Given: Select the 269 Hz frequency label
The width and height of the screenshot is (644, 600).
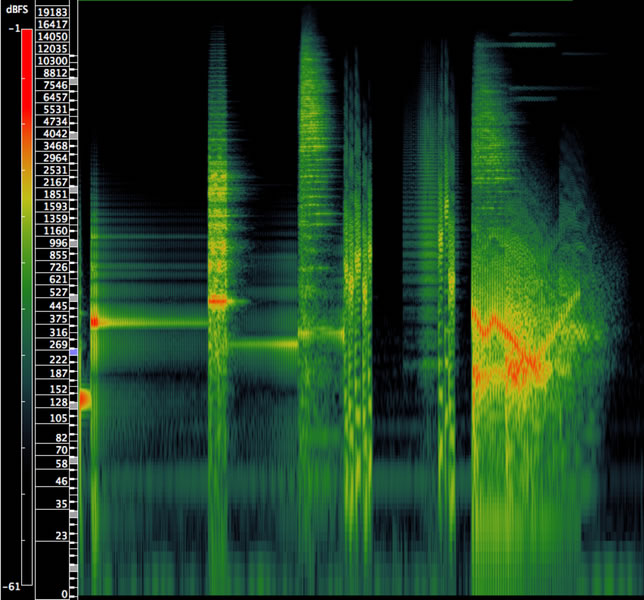Looking at the screenshot, I should click(x=51, y=345).
